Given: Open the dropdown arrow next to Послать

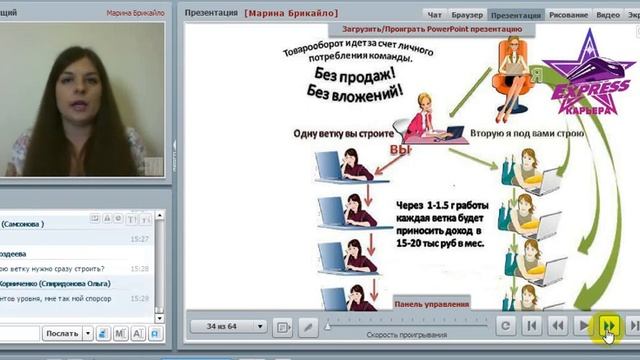Looking at the screenshot, I should pyautogui.click(x=88, y=333).
